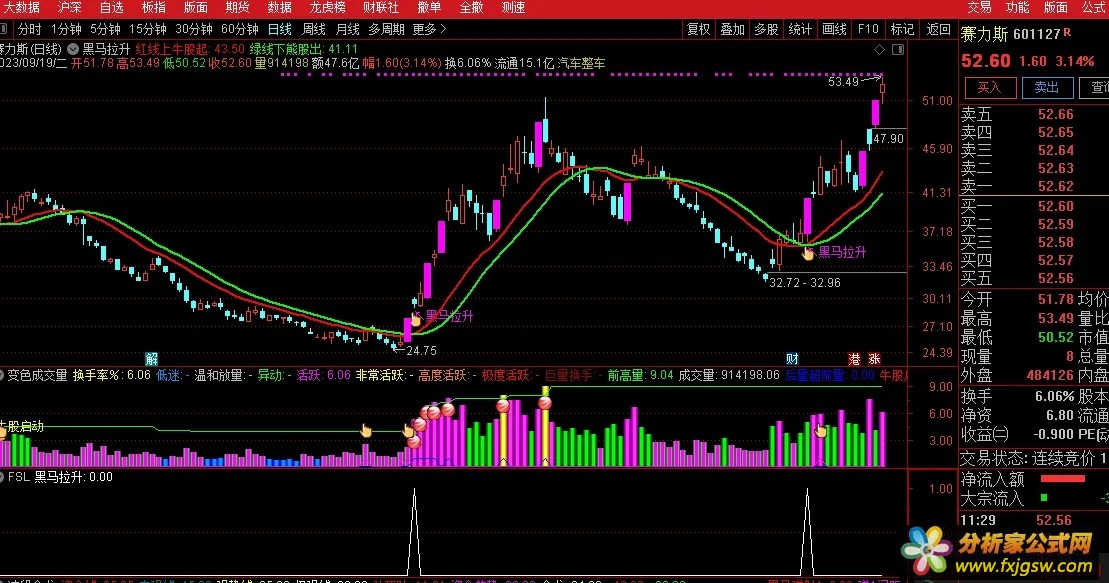
Task: Click the 撤单 cancel order button
Action: (429, 8)
